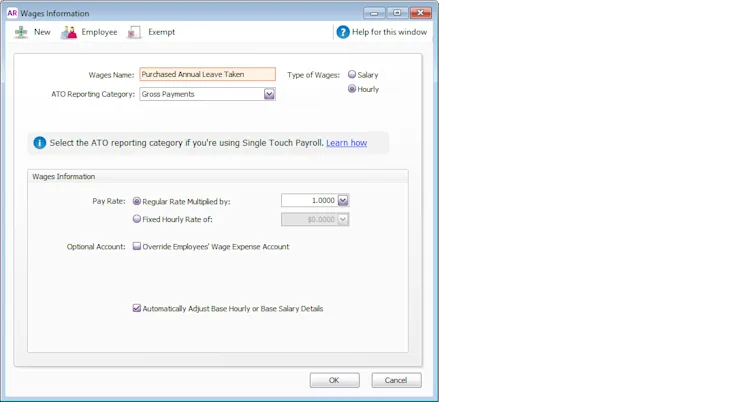The width and height of the screenshot is (749, 402).
Task: Choose Fixed Hourly Rate of option
Action: point(137,219)
